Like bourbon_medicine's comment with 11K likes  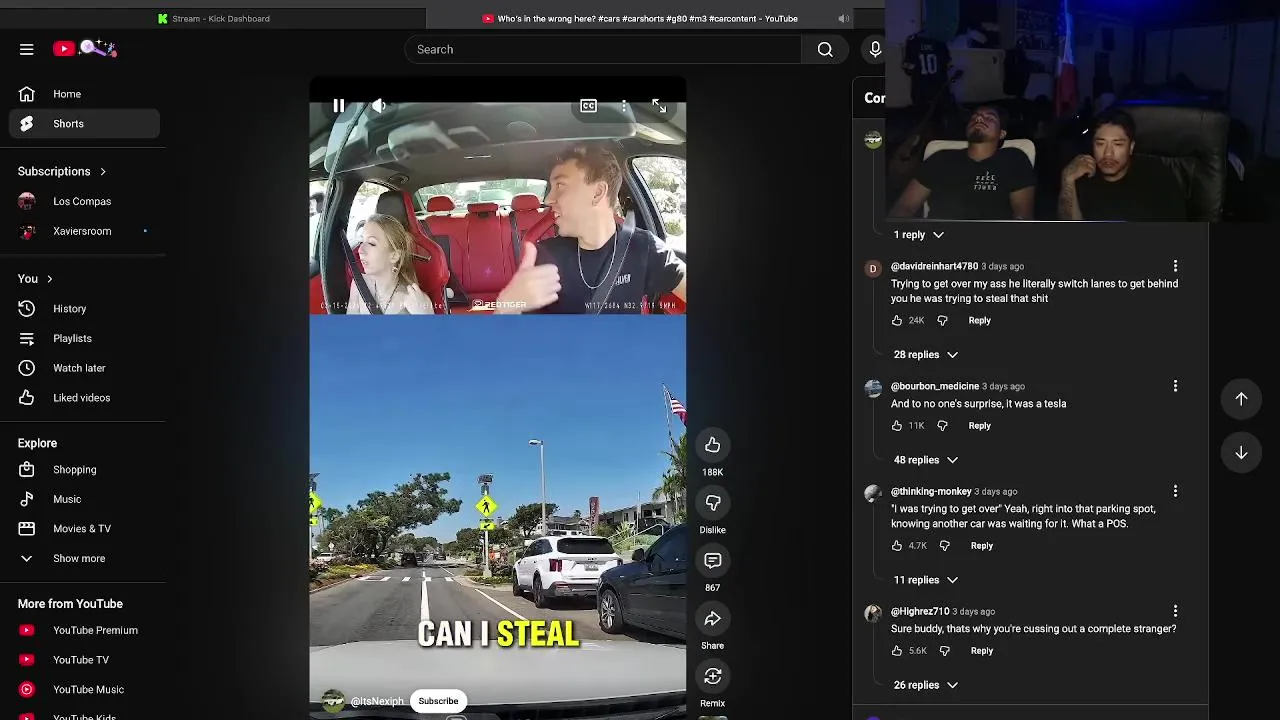click(897, 426)
